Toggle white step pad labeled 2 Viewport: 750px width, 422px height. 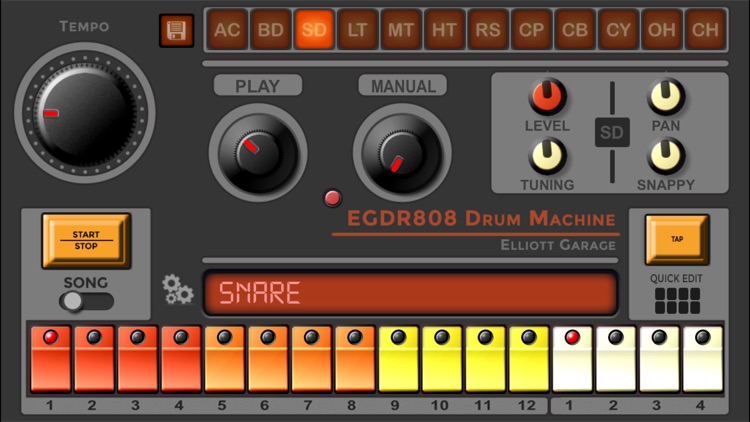pos(616,359)
